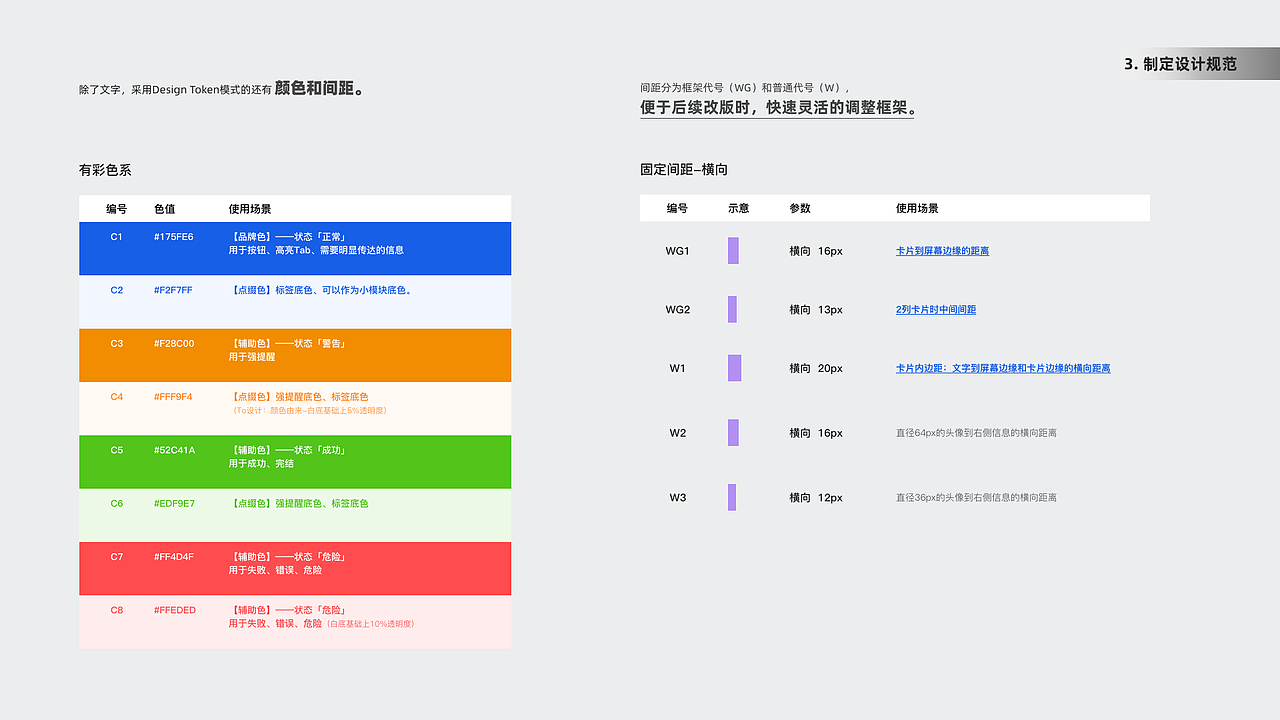Click the W3 code label
The image size is (1280, 720).
678,497
